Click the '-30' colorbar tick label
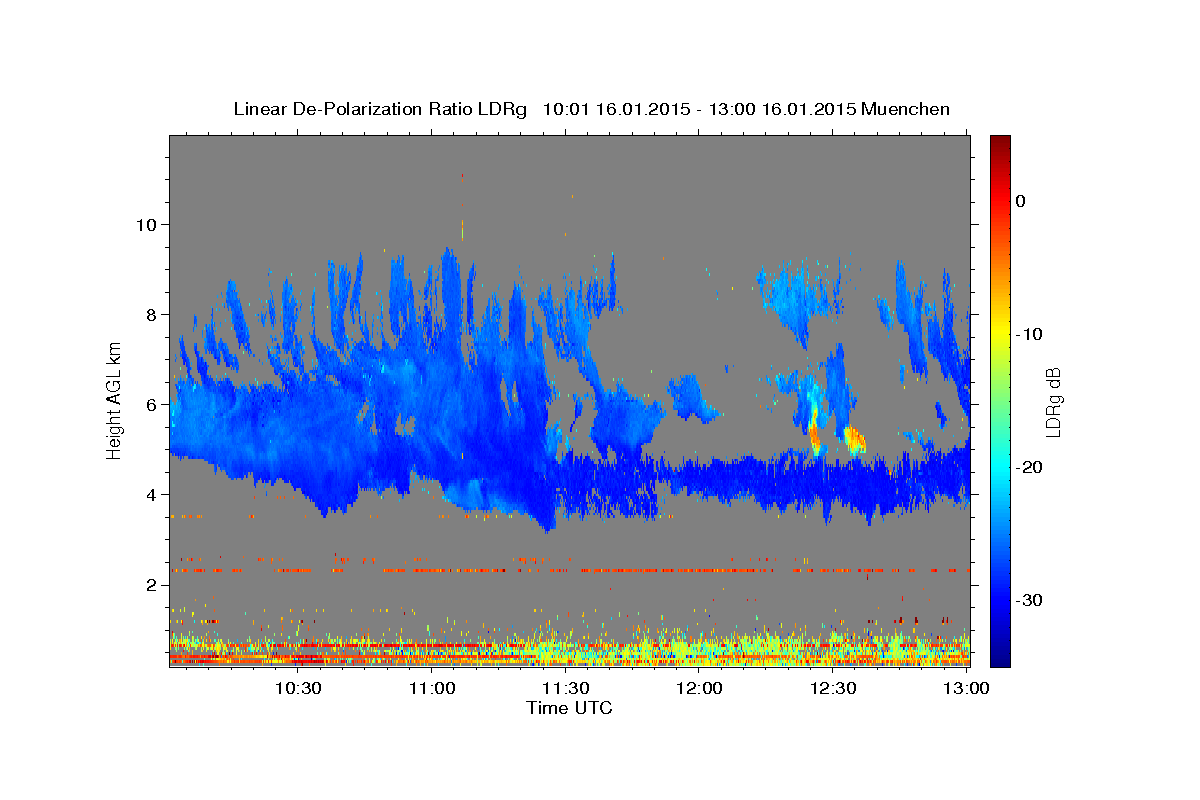Viewport: 1200px width, 800px height. pyautogui.click(x=1029, y=600)
